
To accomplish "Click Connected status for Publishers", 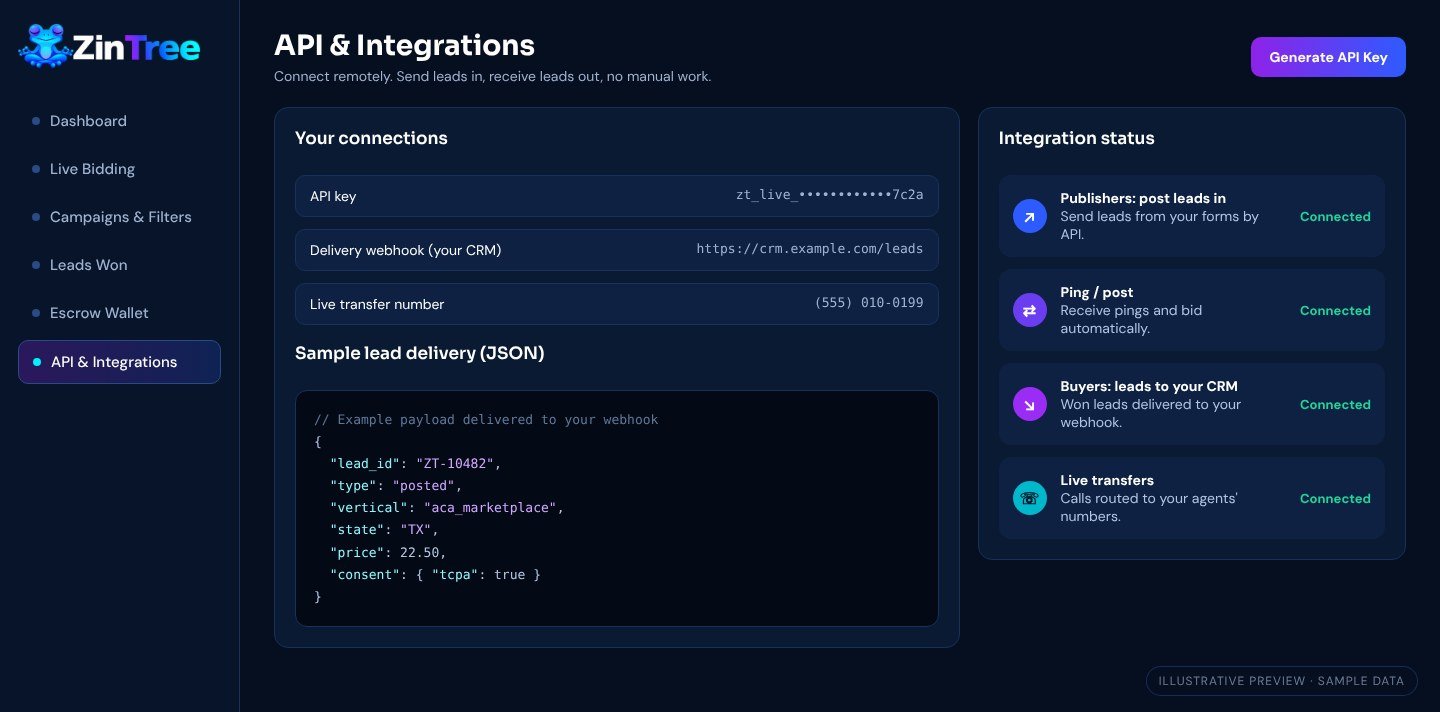I will [1335, 216].
